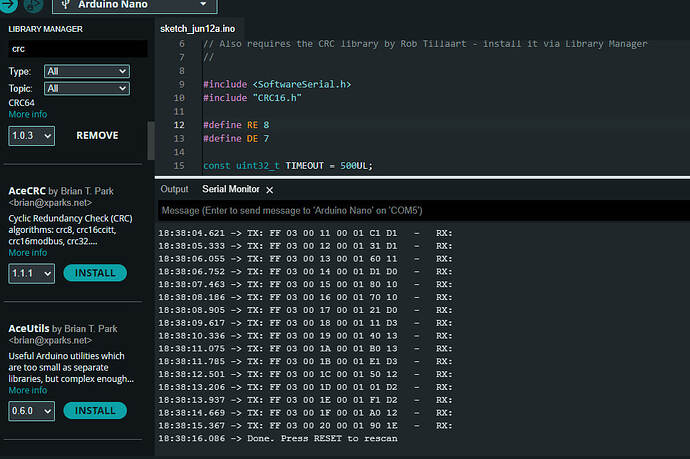Click the 'Done. Press RESET to rescan' log line

click(278, 439)
